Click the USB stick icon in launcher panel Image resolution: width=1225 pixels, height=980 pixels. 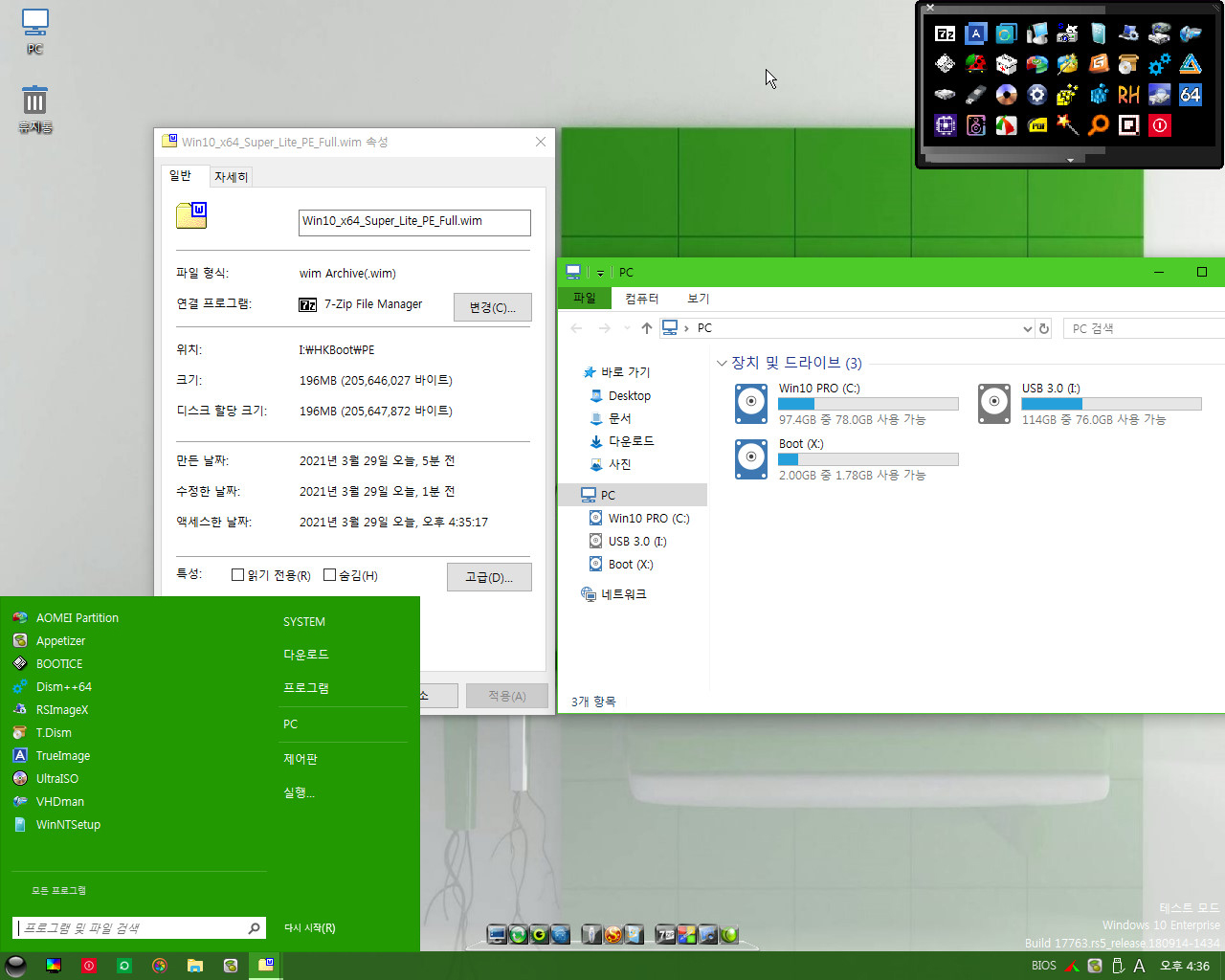[x=975, y=95]
